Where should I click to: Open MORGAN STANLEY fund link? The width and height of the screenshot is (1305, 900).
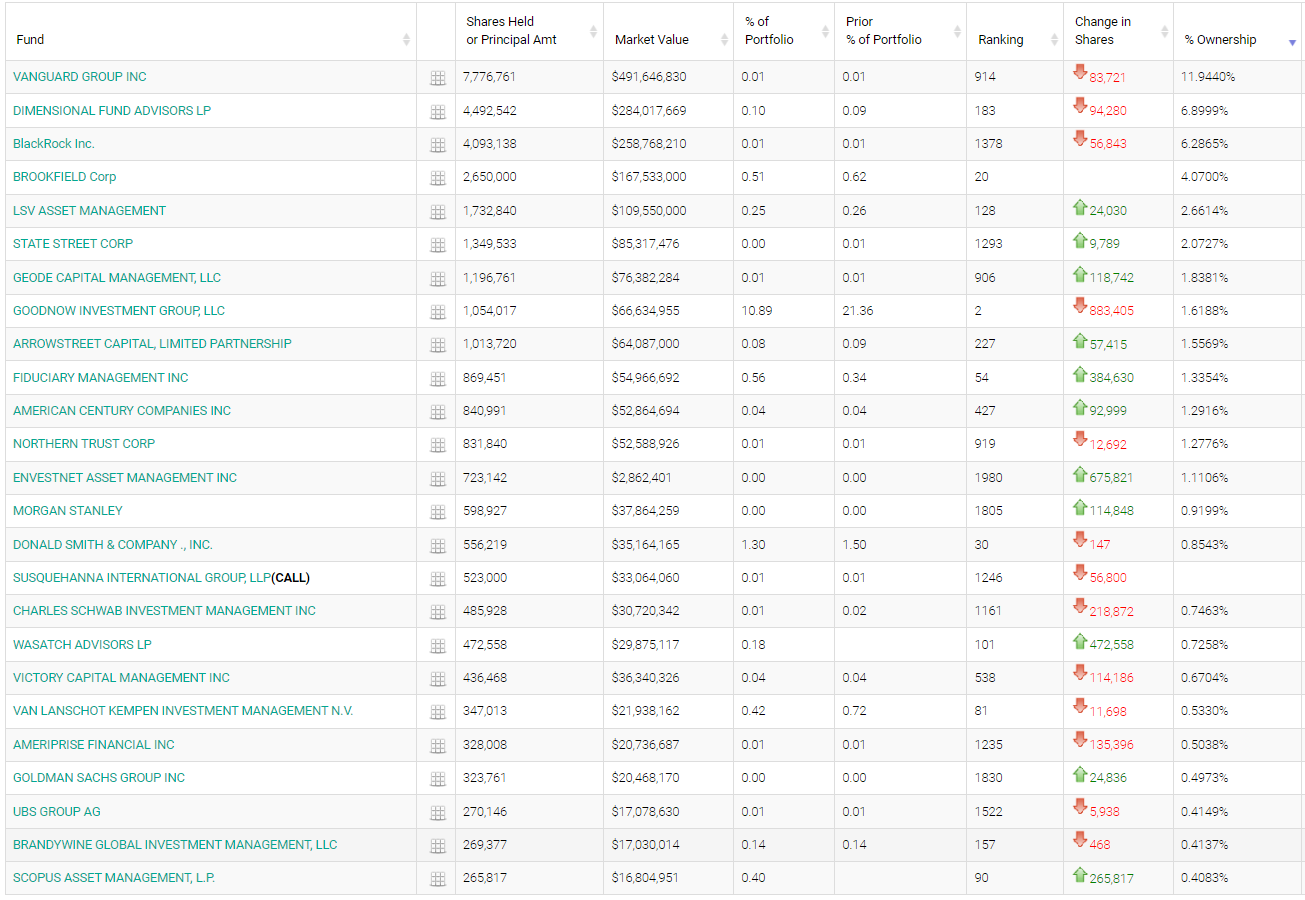coord(68,511)
